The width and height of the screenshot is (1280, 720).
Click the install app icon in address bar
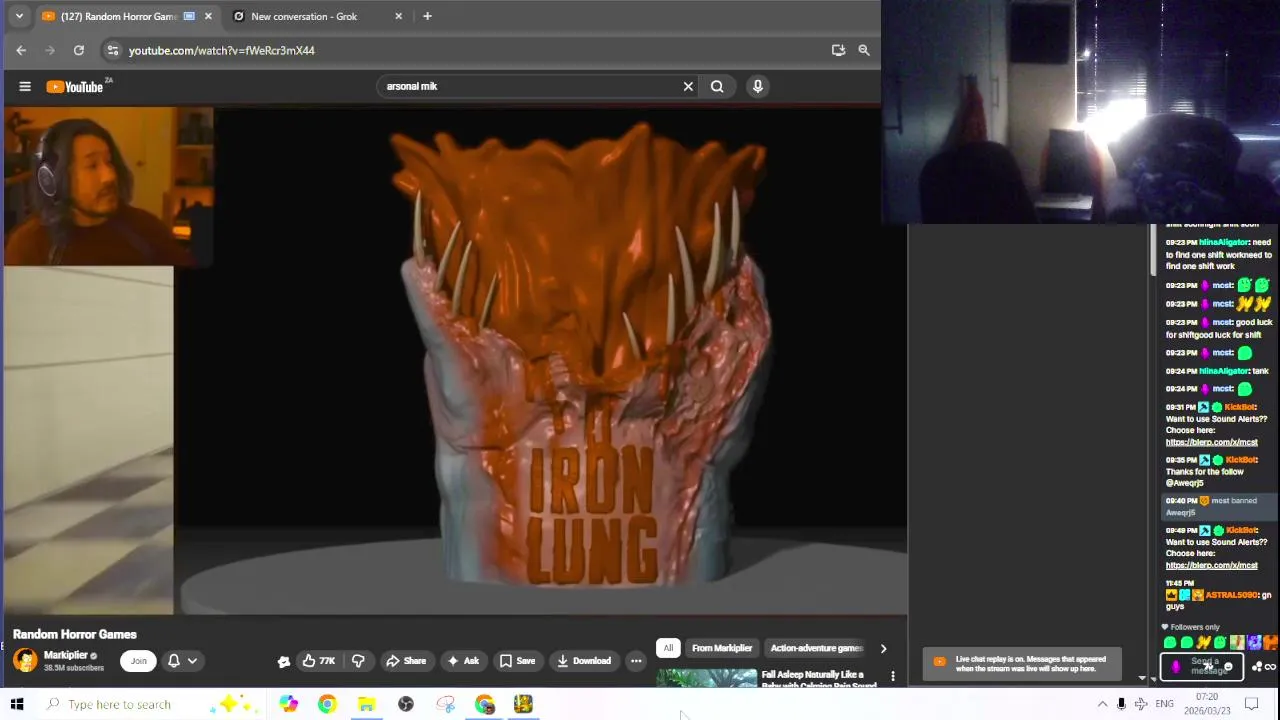[x=838, y=50]
